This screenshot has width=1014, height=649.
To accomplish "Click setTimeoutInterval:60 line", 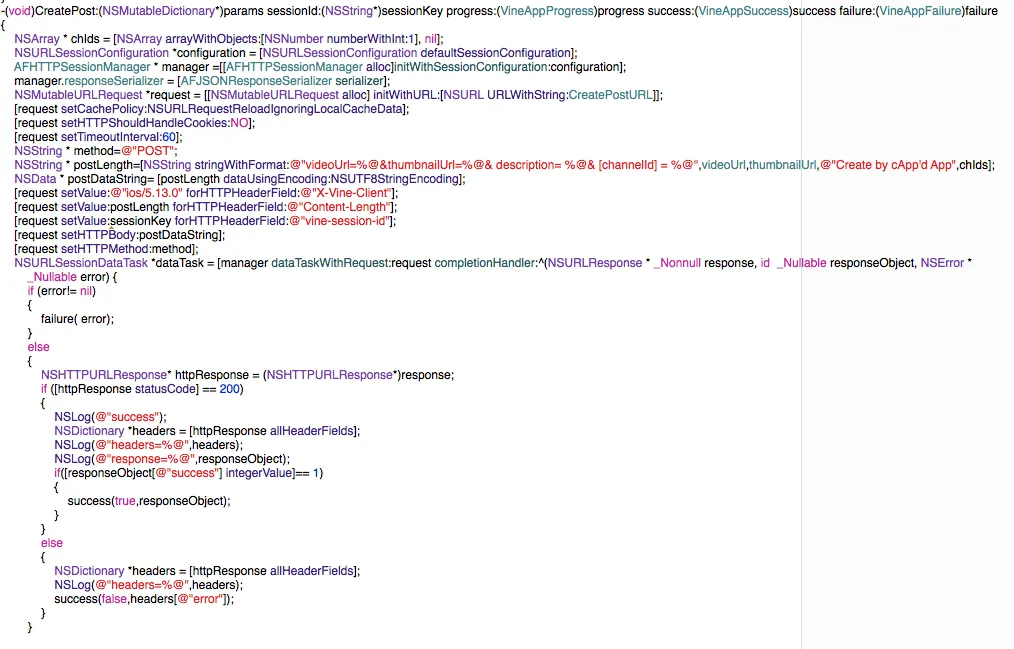I will 98,137.
